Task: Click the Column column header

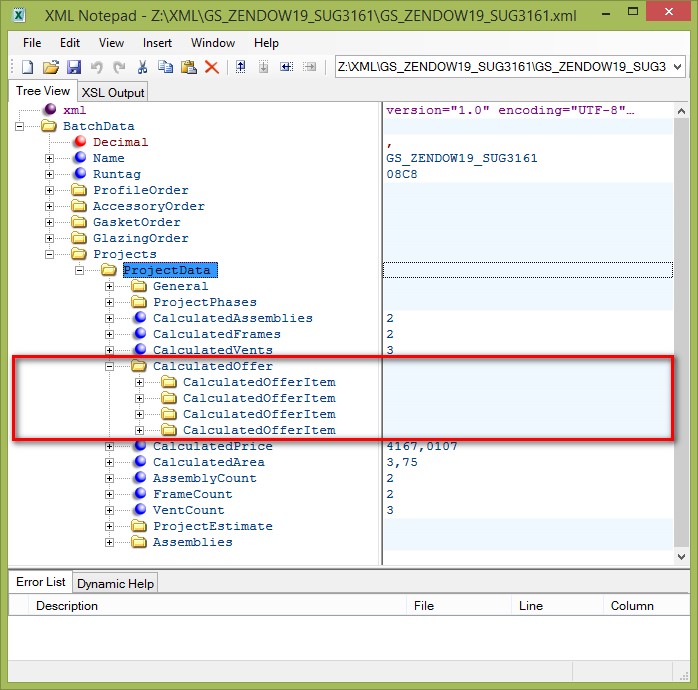Action: tap(646, 605)
